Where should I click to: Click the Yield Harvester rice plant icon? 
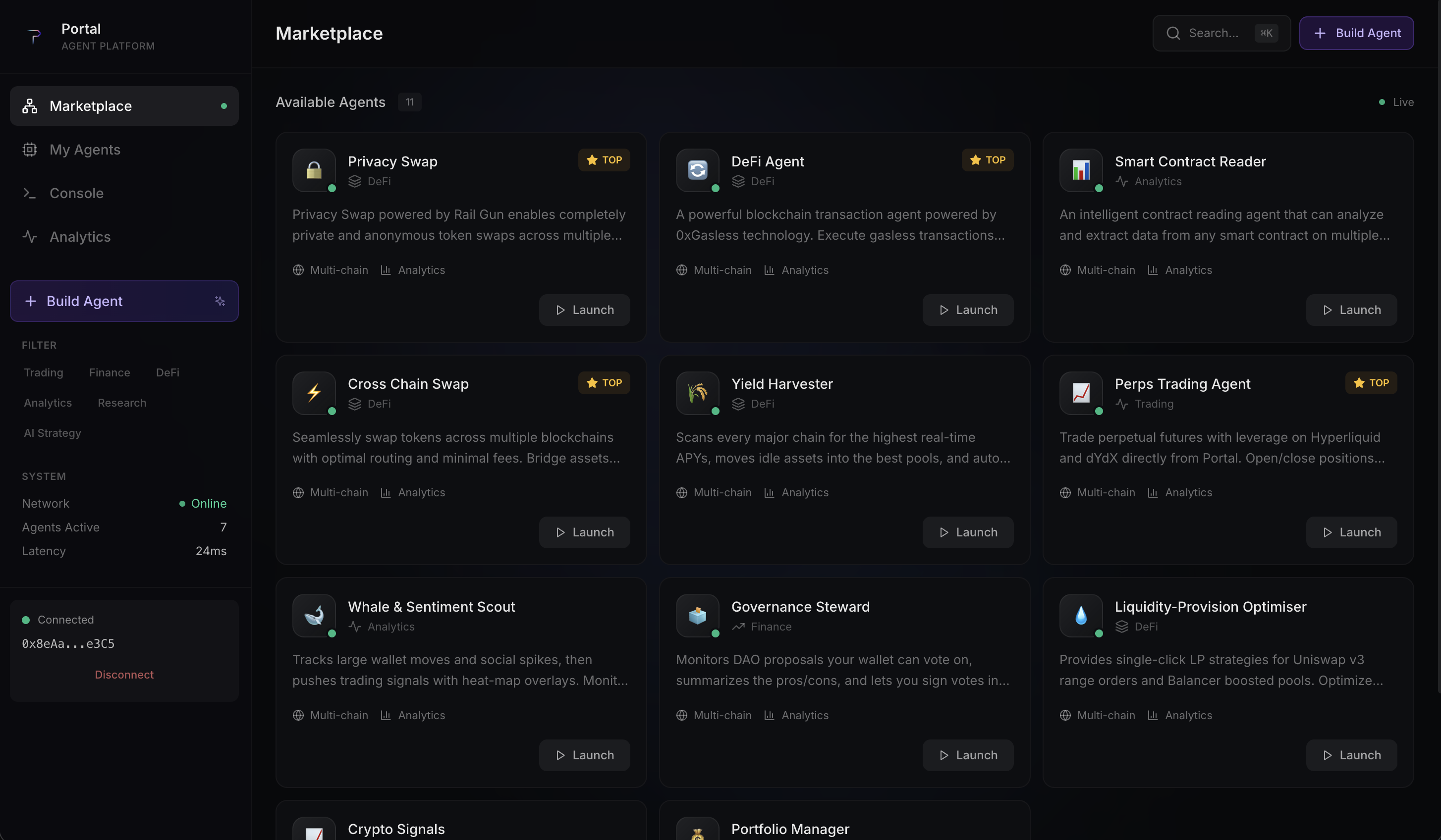[x=697, y=393]
